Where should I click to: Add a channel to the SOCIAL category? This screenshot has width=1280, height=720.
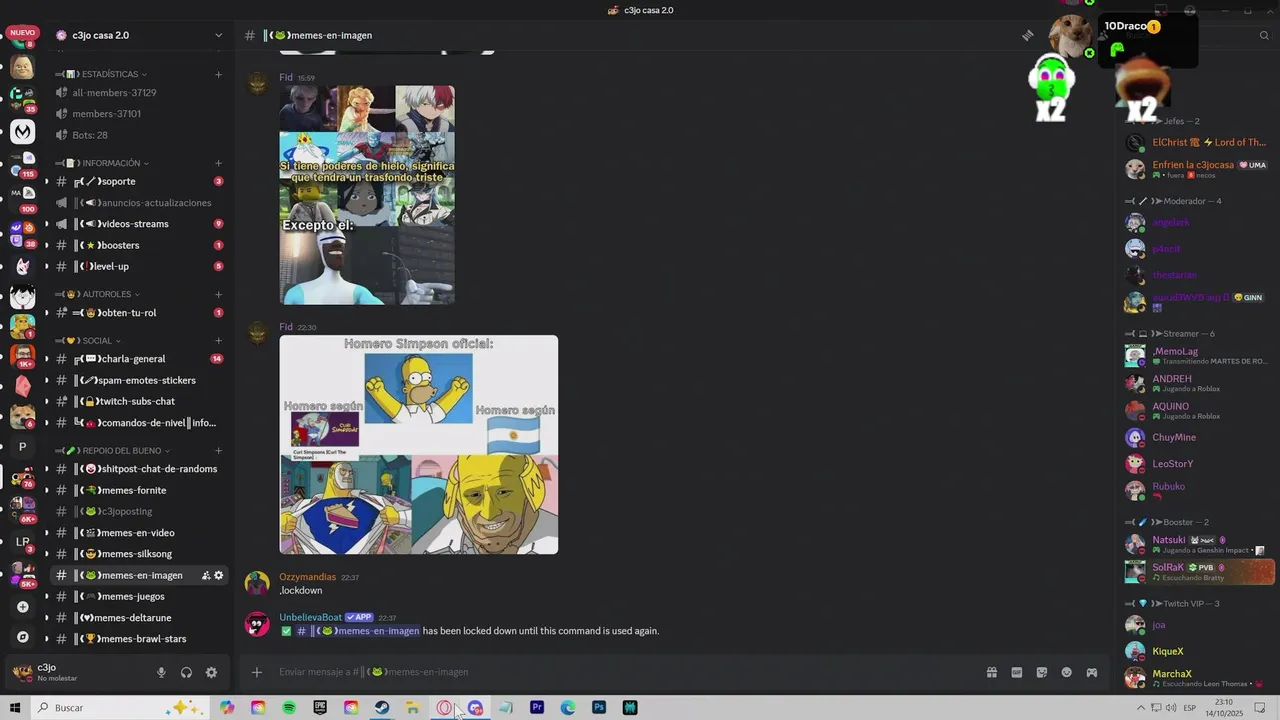point(218,341)
